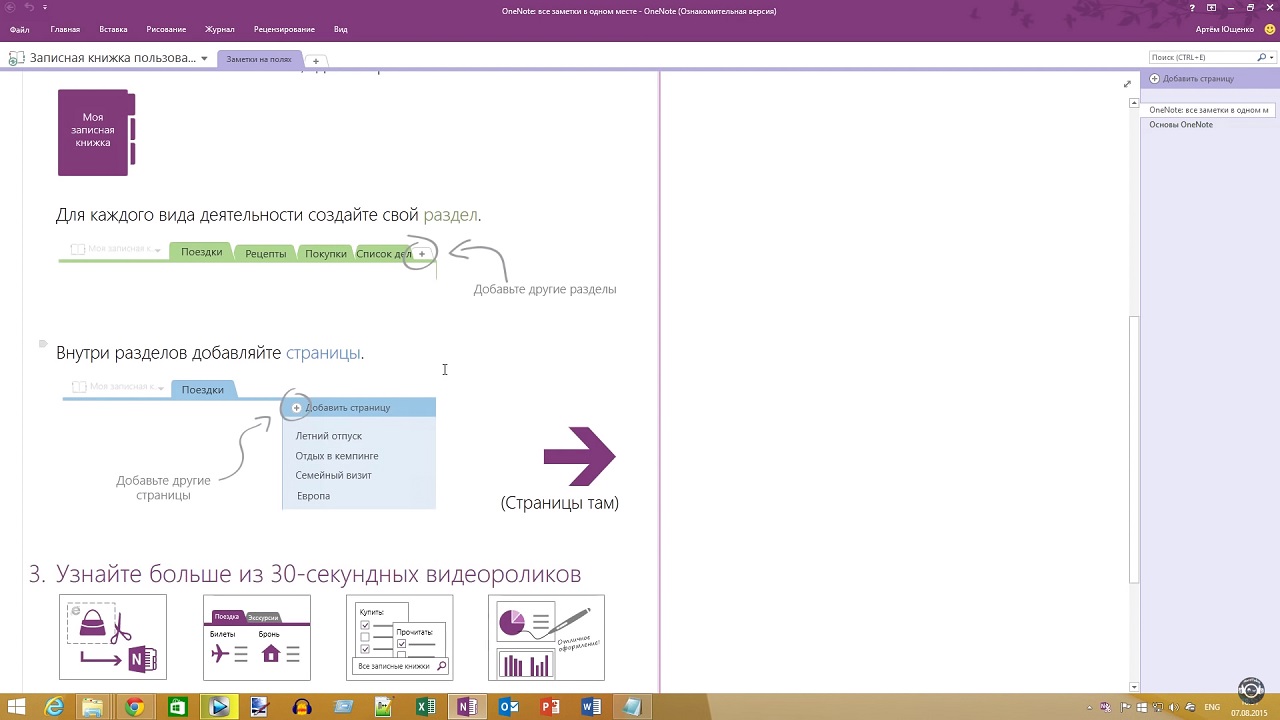The image size is (1280, 720).
Task: Click Добавить страницу in the page panel
Action: [x=1197, y=79]
